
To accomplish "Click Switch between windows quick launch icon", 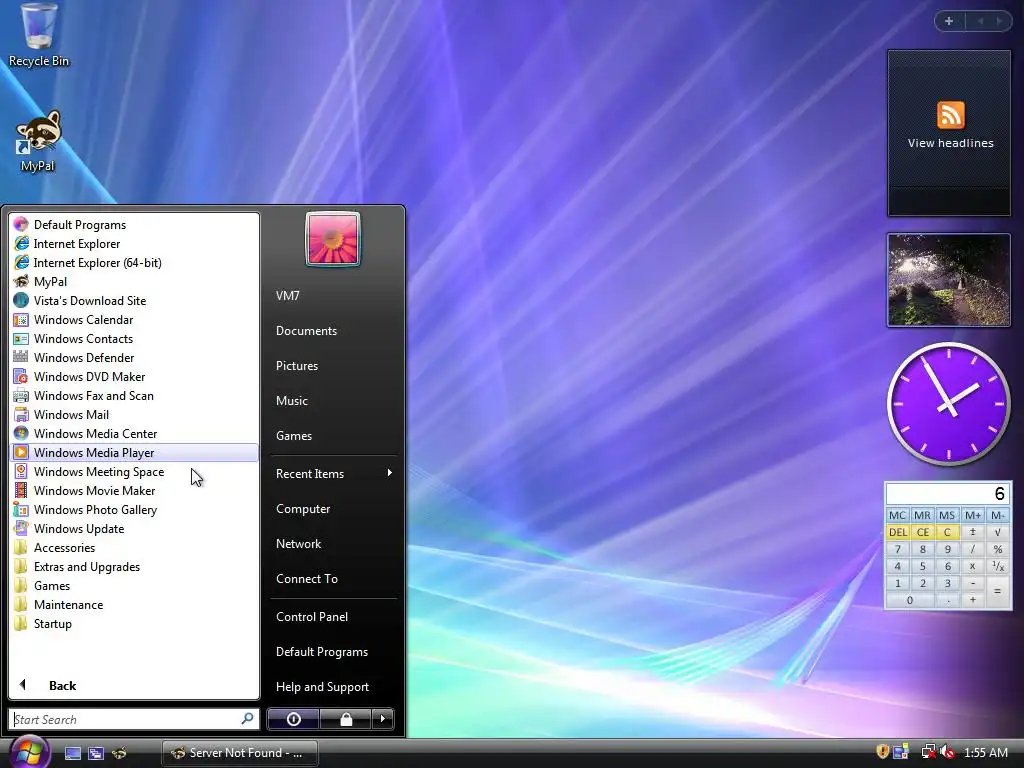I will point(96,753).
